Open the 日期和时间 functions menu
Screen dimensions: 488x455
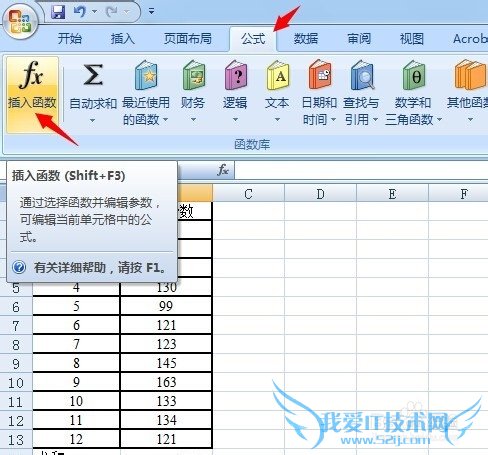click(319, 93)
